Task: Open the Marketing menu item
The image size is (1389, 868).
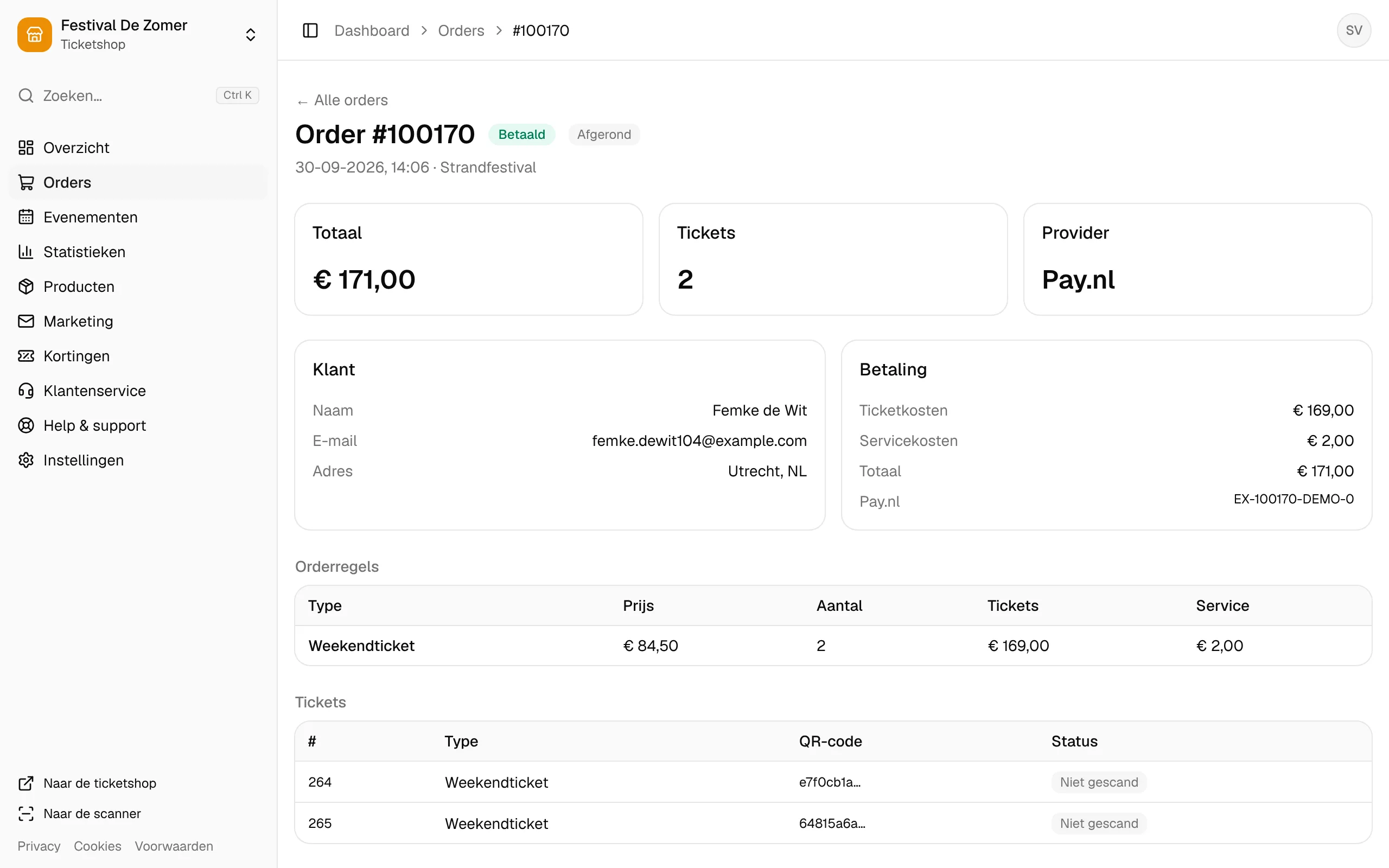Action: (x=138, y=322)
